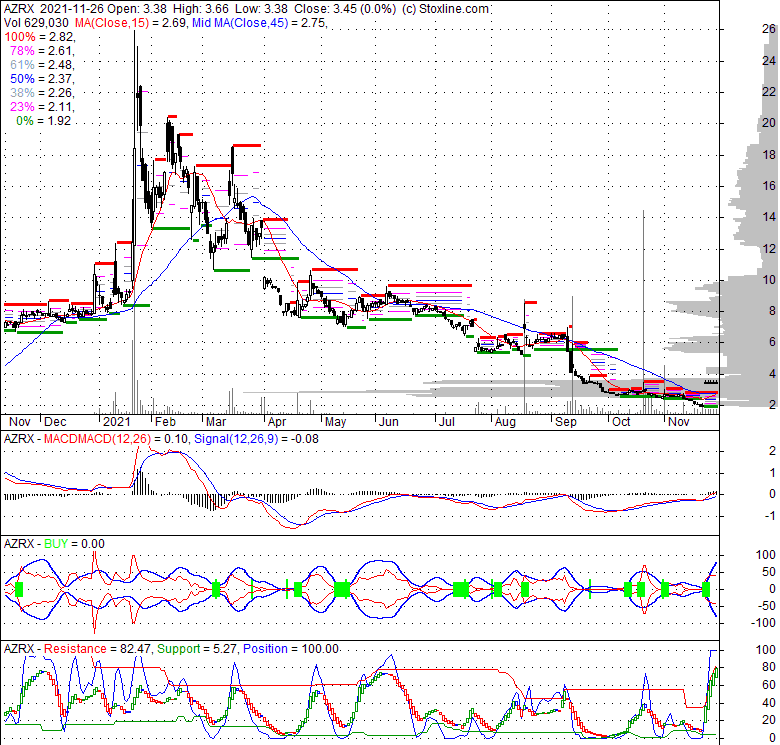780x745 pixels.
Task: Click the 50% = 2.37 retracement level
Action: [x=42, y=79]
